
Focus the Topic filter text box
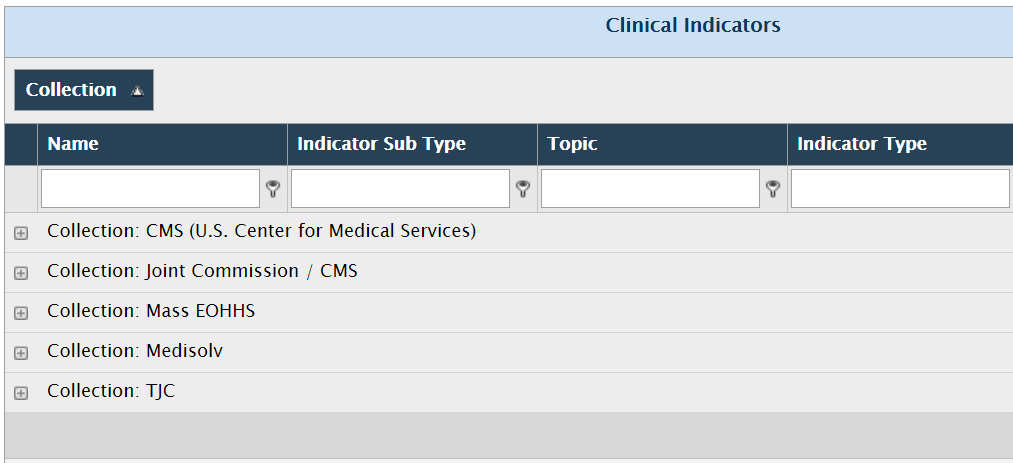651,189
